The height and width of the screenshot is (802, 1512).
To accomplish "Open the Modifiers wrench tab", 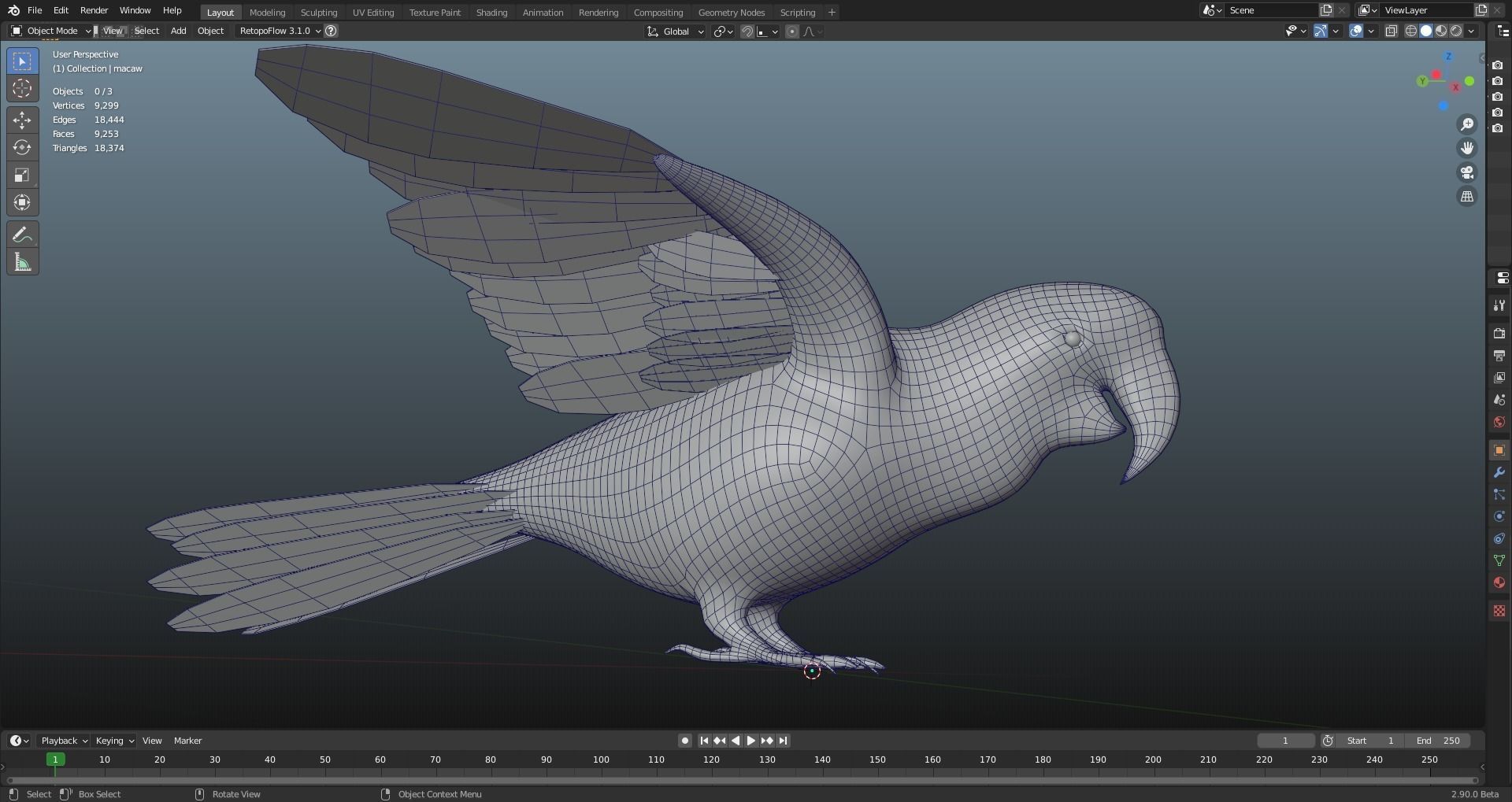I will pos(1499,472).
